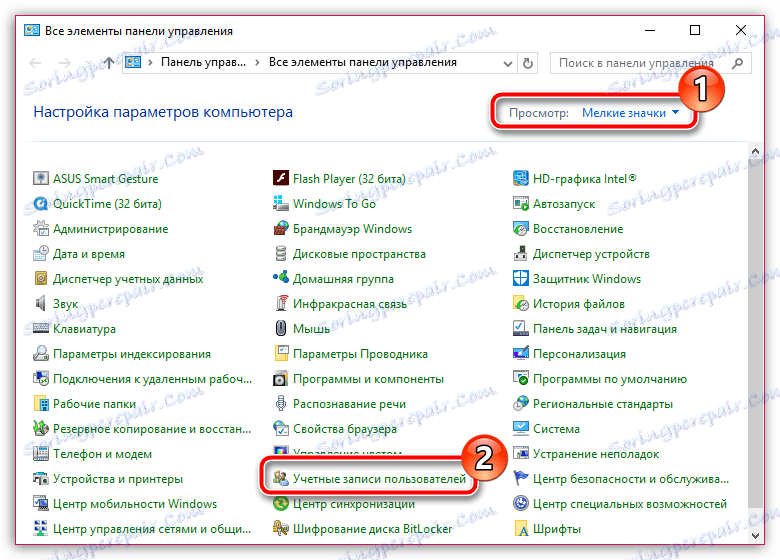Click the Шифрование диска BitLocker icon
Screen dimensions: 780x560
[281, 529]
